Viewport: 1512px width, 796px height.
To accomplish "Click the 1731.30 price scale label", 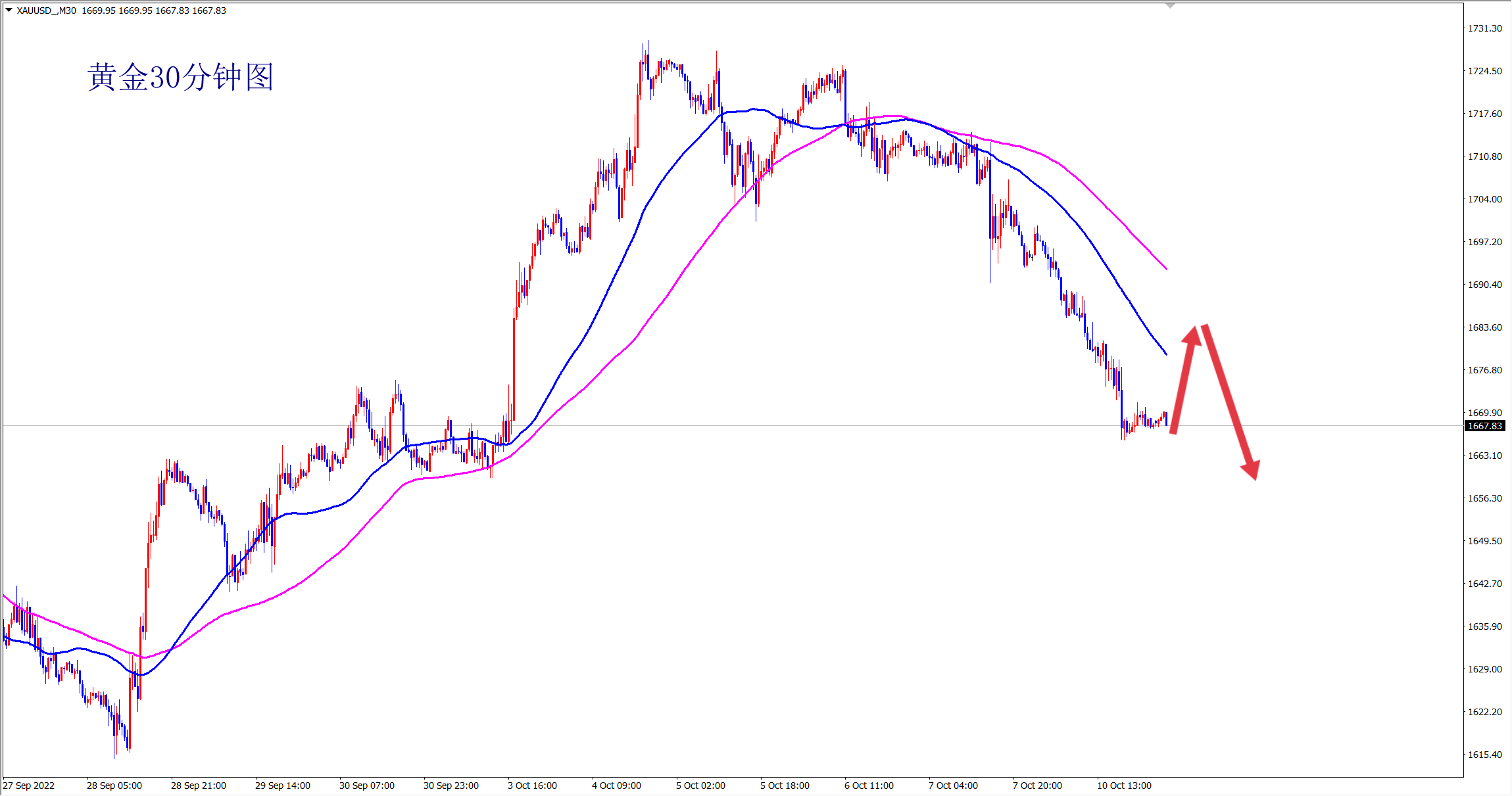I will point(1485,28).
